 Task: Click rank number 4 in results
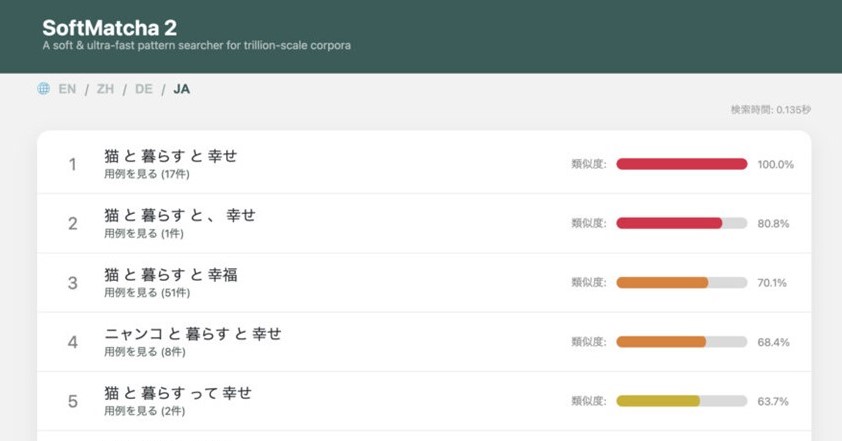(x=72, y=342)
